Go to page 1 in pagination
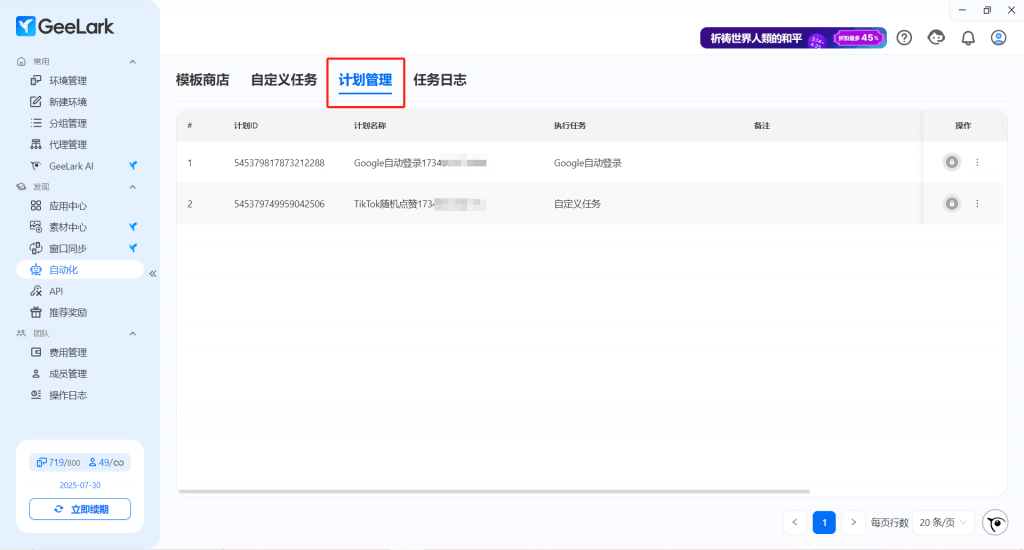The height and width of the screenshot is (550, 1024). (824, 522)
